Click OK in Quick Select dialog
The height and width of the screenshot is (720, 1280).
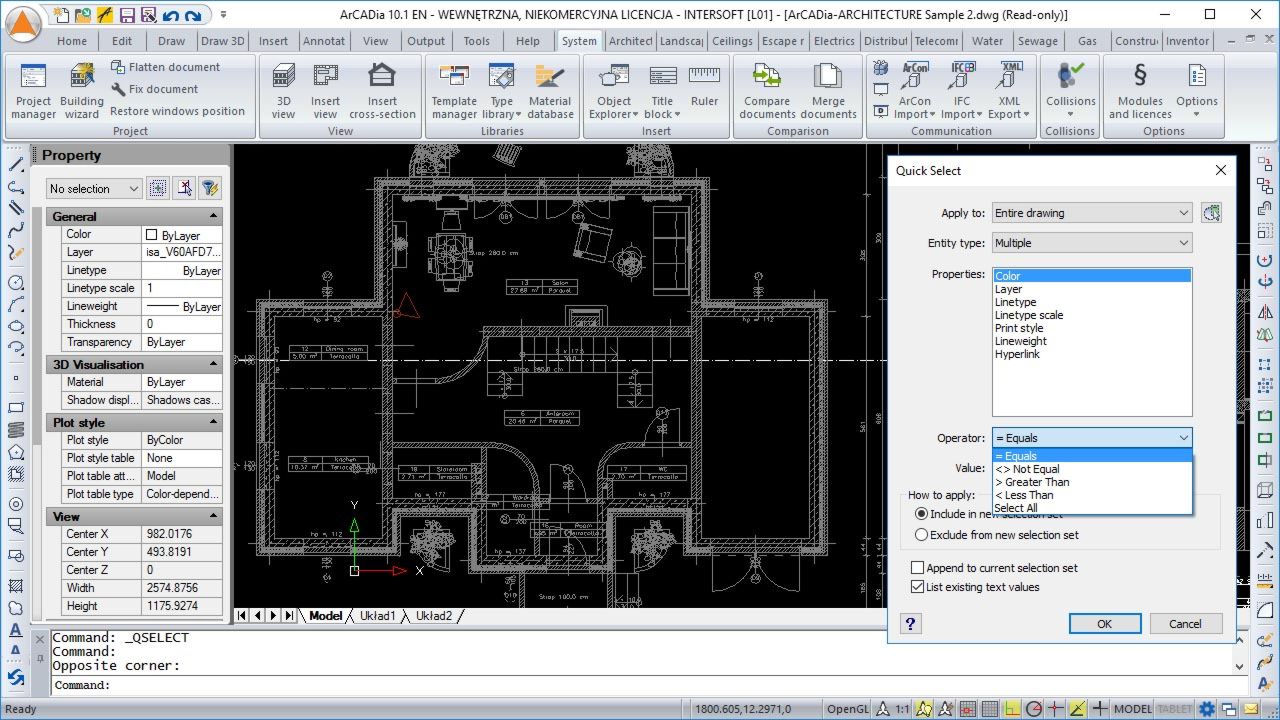pyautogui.click(x=1104, y=623)
